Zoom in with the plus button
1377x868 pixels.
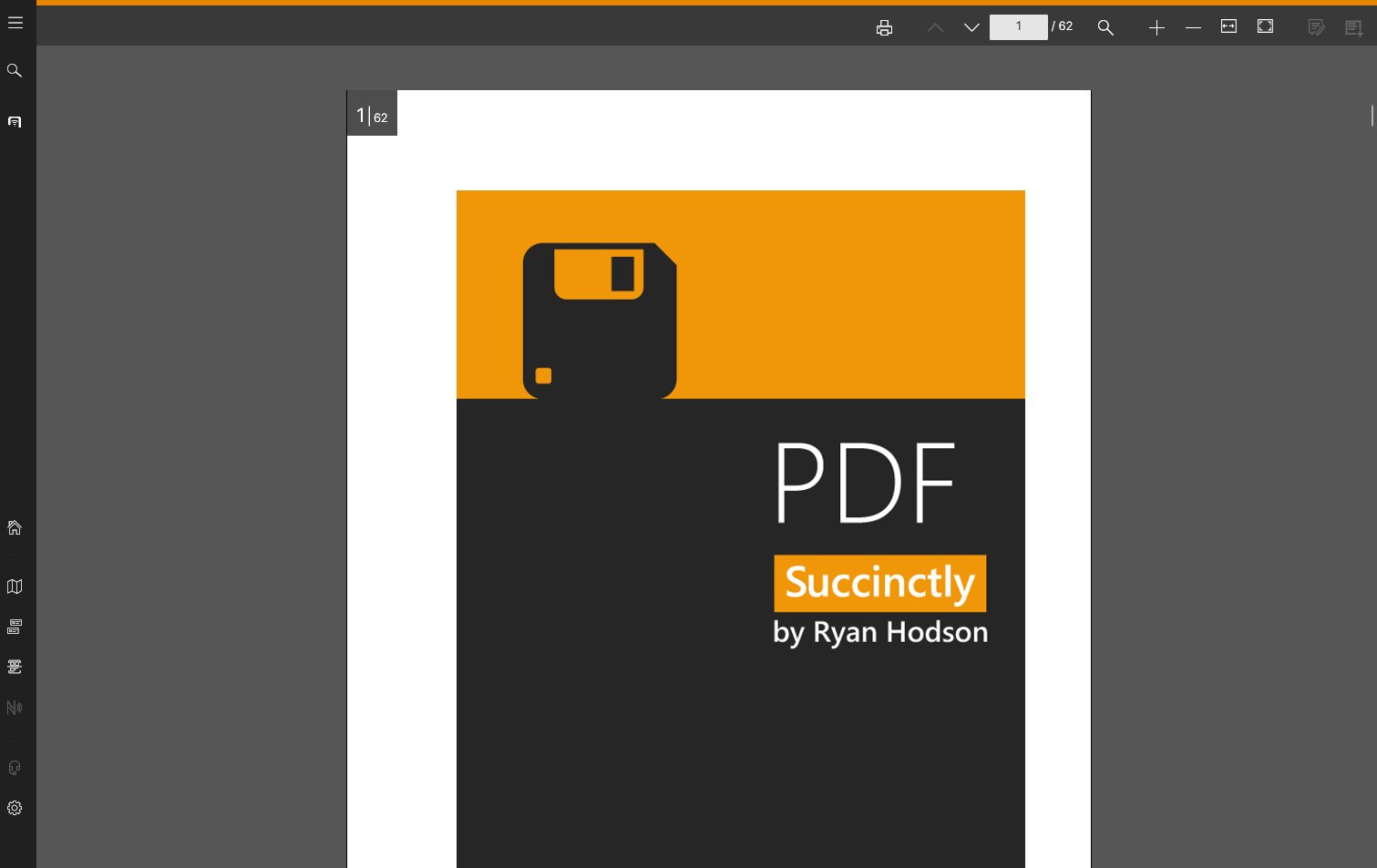coord(1156,27)
